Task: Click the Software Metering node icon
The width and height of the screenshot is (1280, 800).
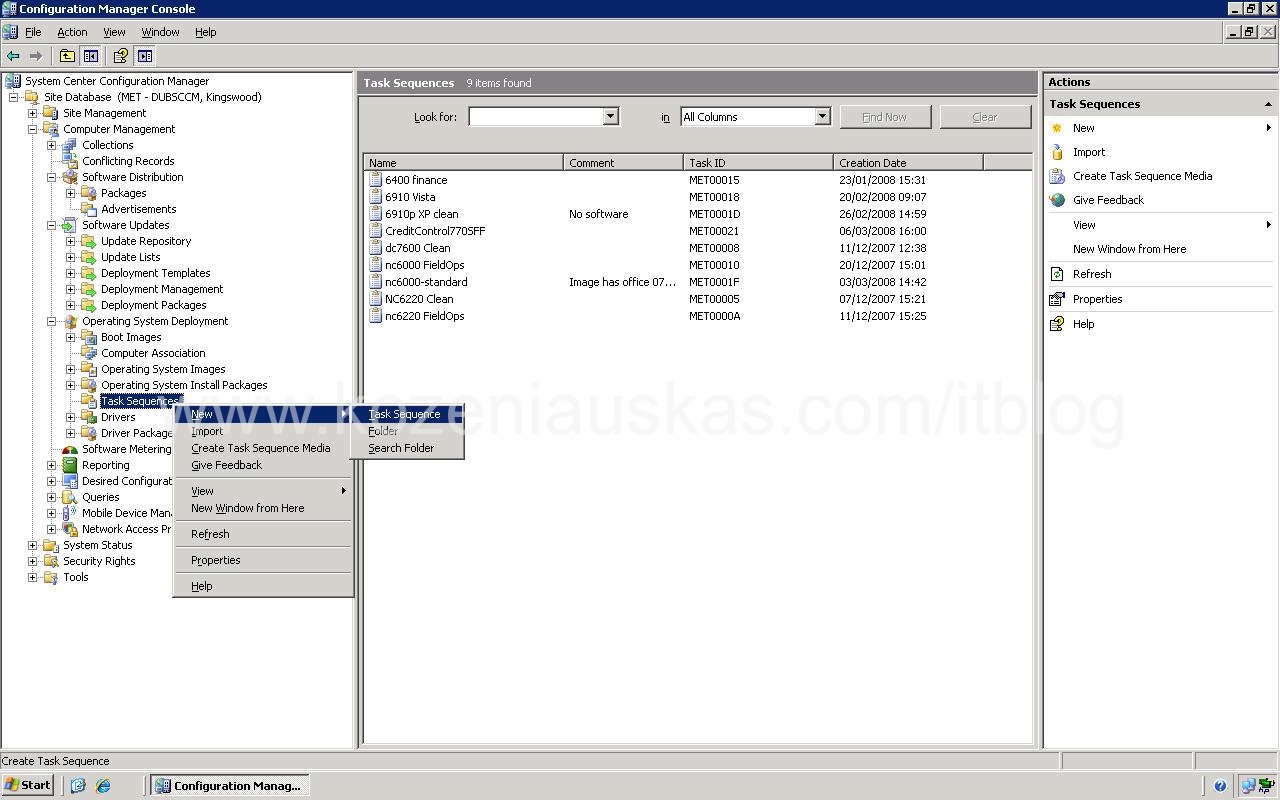Action: 70,449
